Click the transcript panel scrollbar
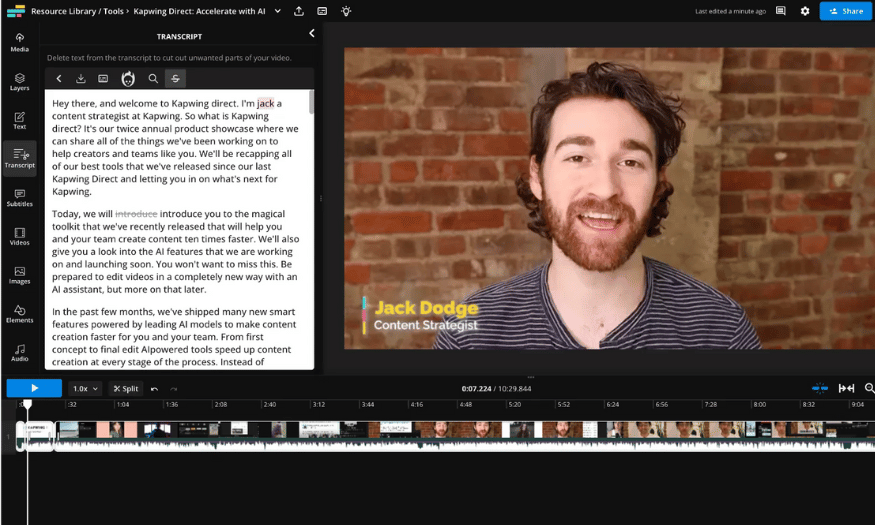875x525 pixels. tap(311, 103)
